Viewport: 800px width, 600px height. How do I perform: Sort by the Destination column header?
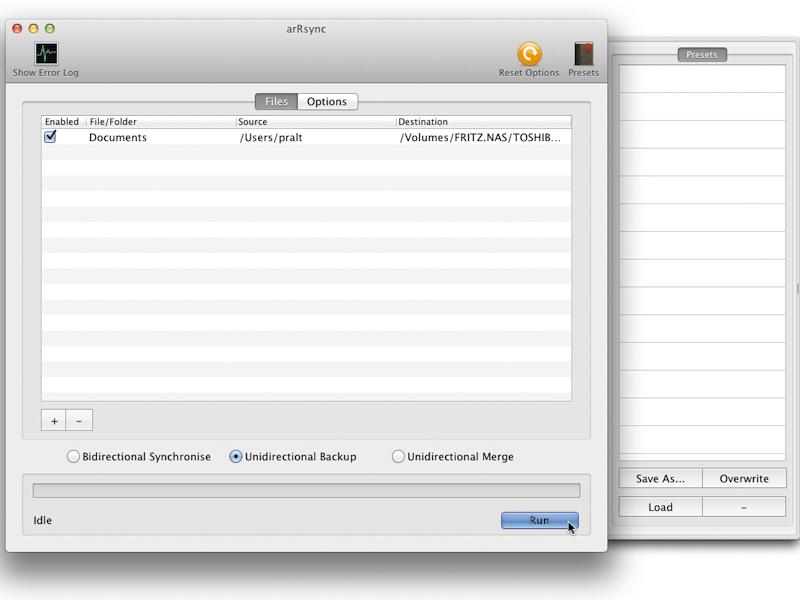[483, 122]
